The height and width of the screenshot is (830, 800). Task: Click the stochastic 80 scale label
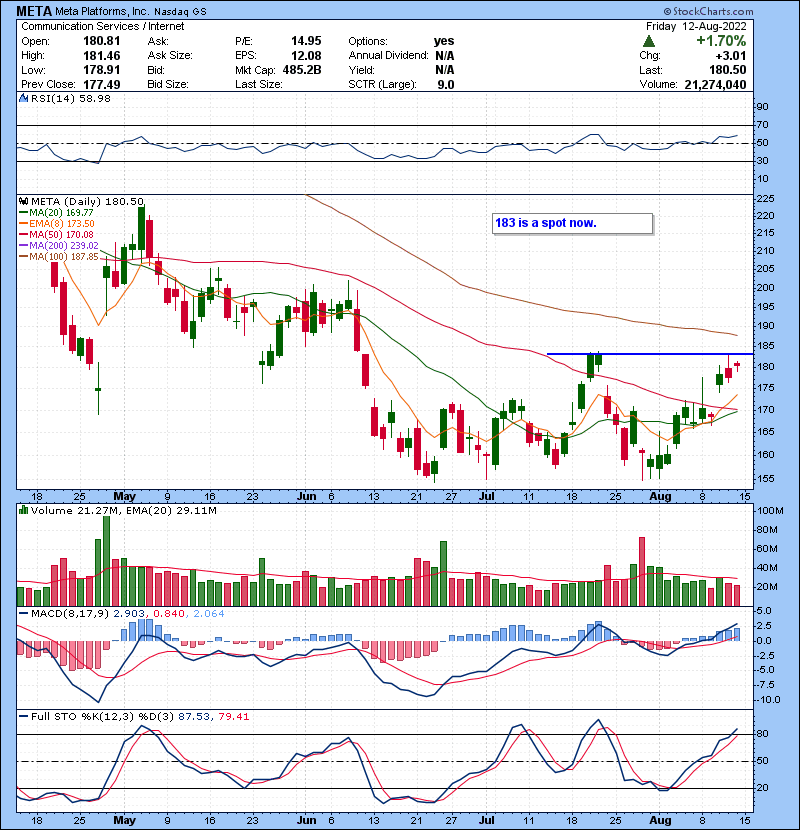(762, 734)
